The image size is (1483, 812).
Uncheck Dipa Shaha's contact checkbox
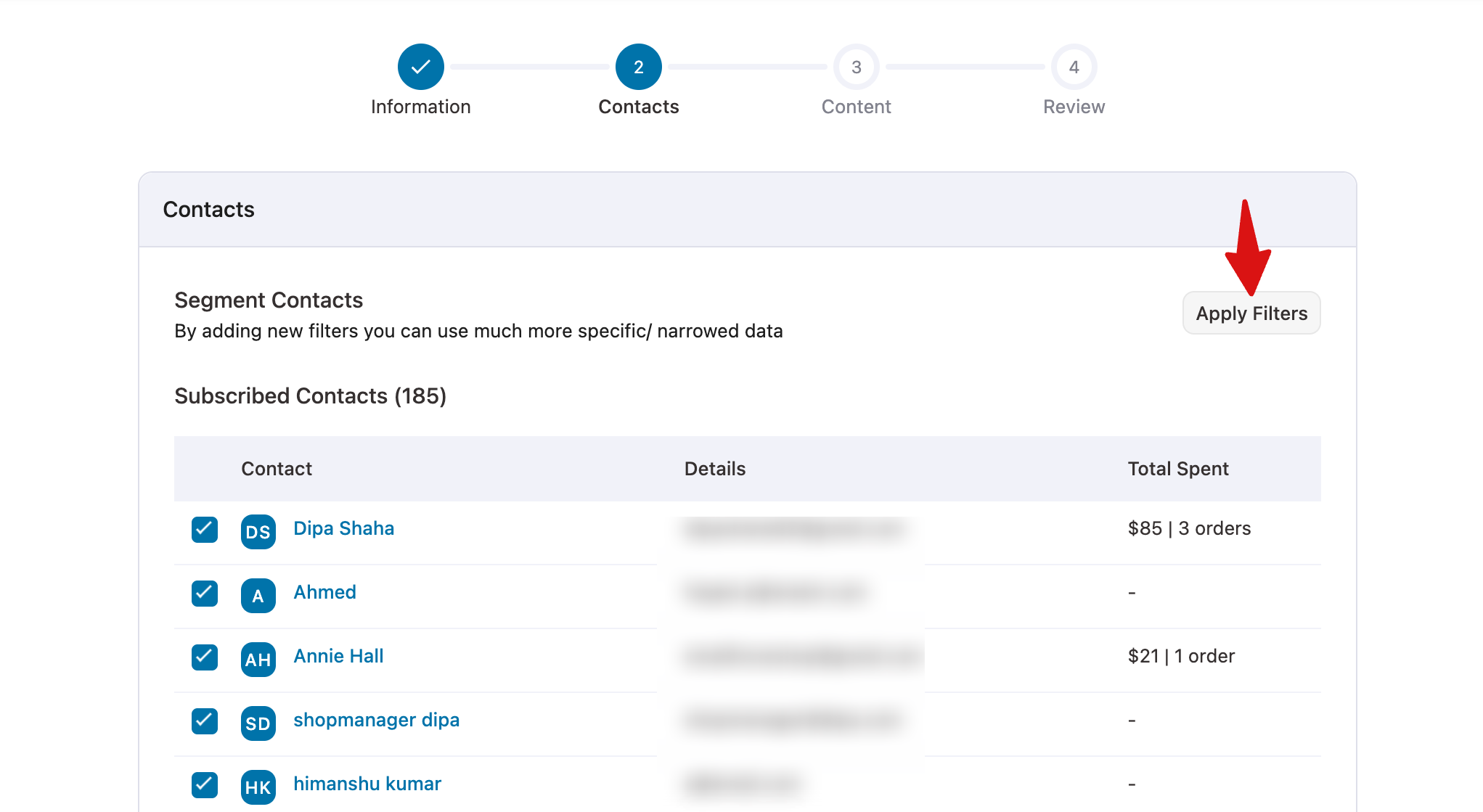(204, 530)
